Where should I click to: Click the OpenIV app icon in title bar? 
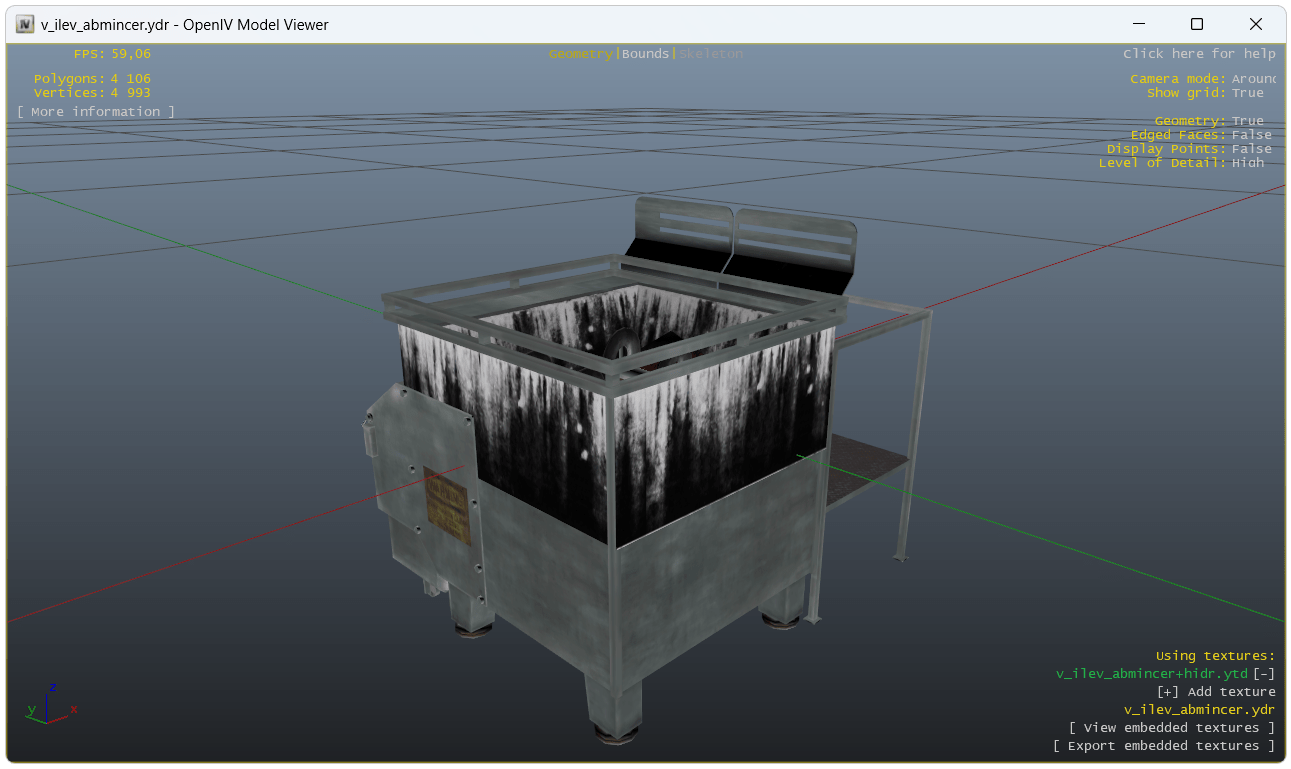(x=25, y=24)
